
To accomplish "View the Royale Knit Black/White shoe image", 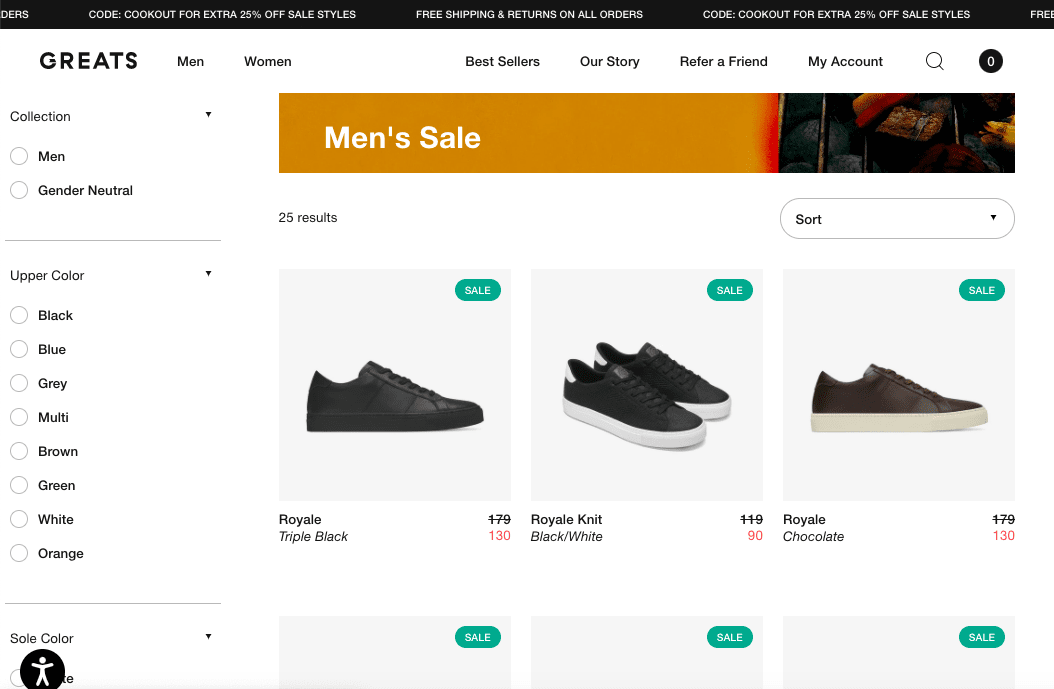I will pos(647,385).
